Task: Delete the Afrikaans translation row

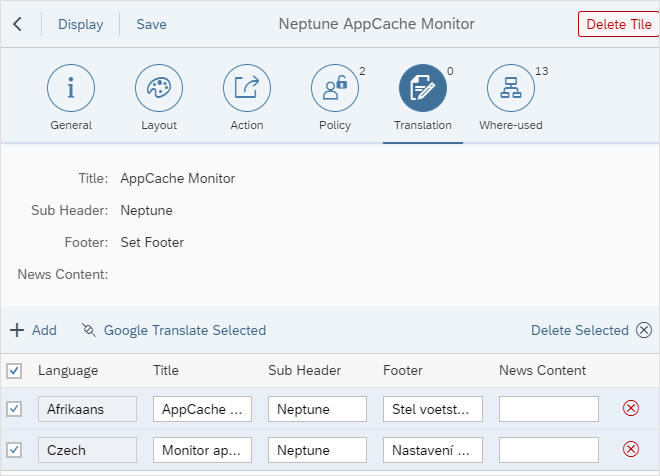Action: 631,408
